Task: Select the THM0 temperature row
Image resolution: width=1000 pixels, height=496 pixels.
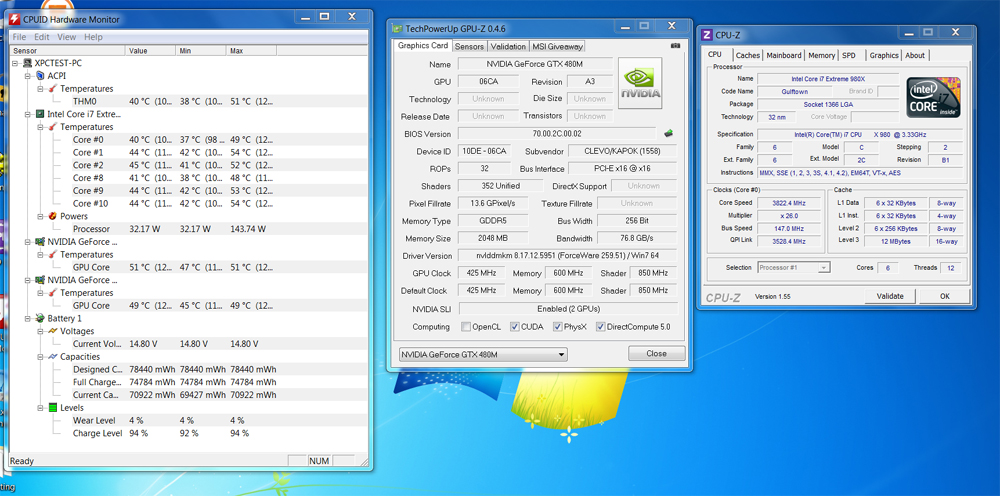Action: click(189, 101)
